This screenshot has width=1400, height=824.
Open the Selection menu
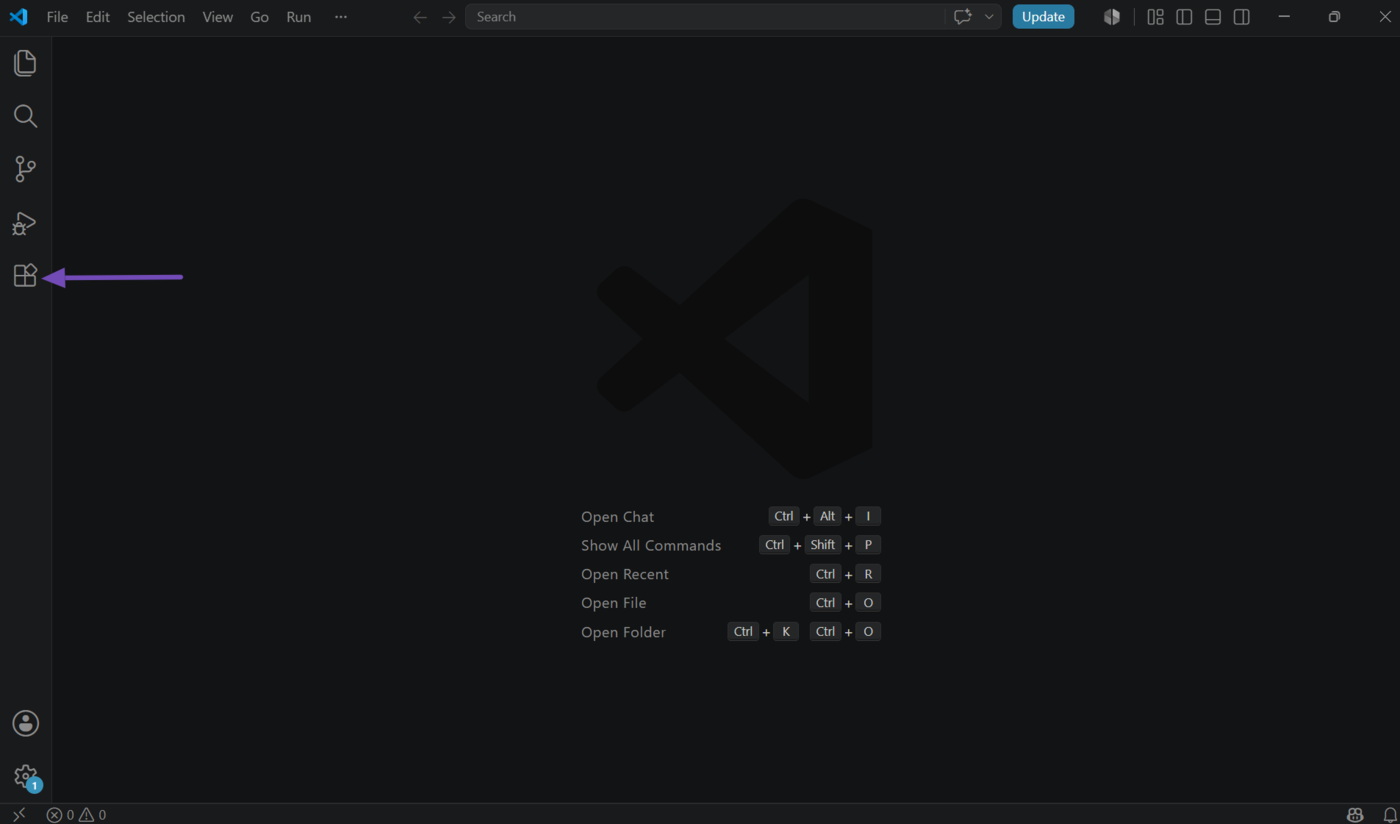coord(156,17)
